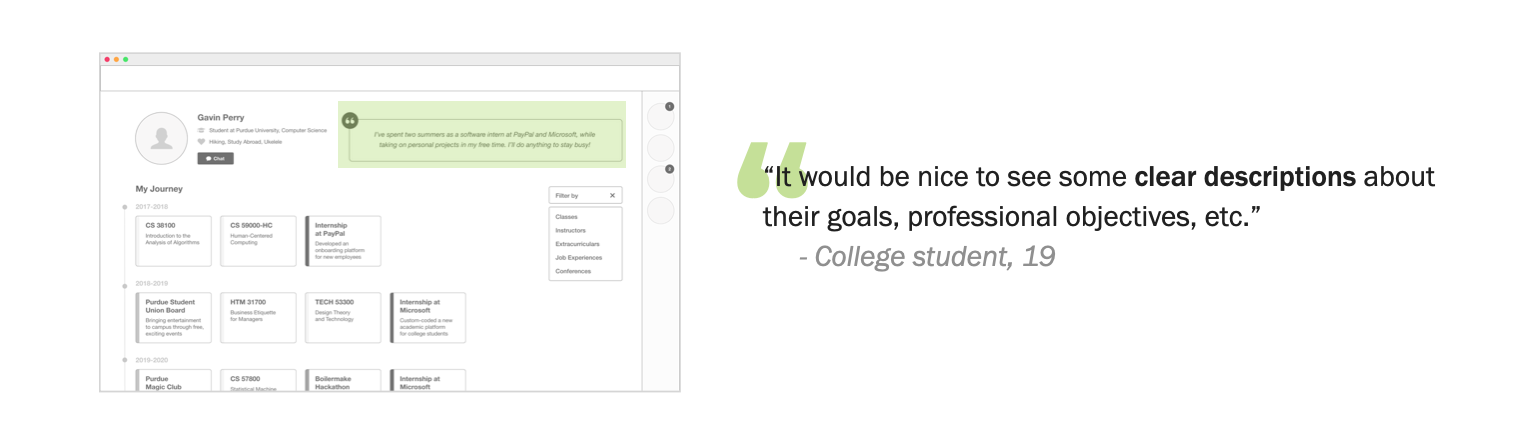
Task: Click the 2017-2018 timeline marker dot
Action: tap(124, 207)
